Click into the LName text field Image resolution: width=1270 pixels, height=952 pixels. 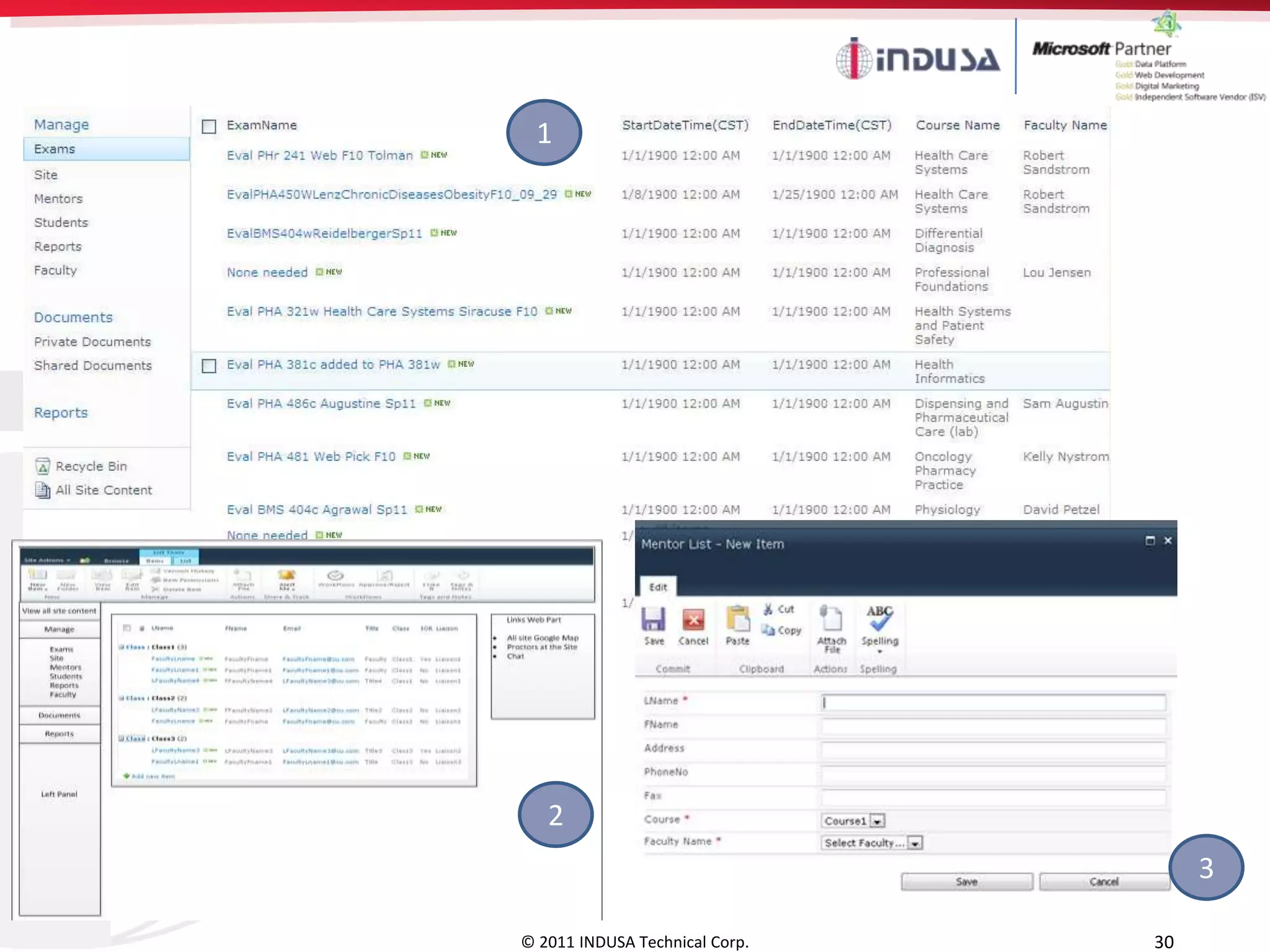[x=993, y=702]
